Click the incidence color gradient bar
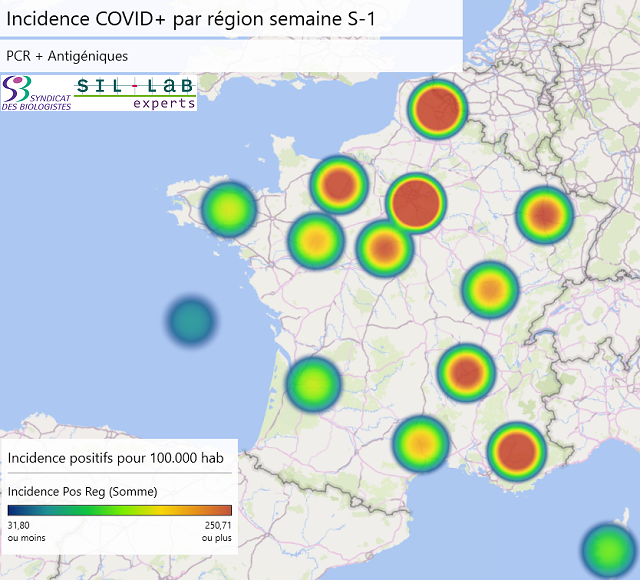Image resolution: width=640 pixels, height=580 pixels. tap(120, 510)
